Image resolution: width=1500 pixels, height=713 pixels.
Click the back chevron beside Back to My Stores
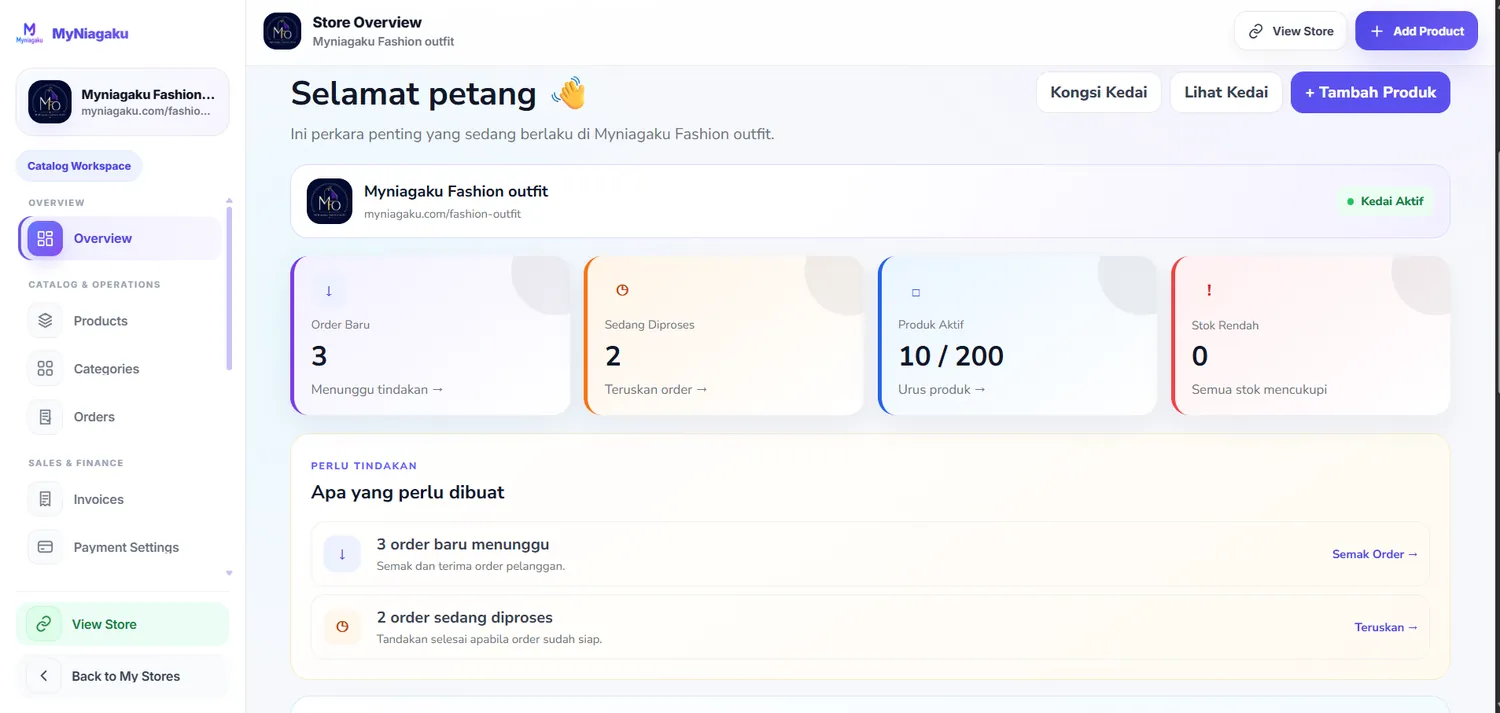43,676
